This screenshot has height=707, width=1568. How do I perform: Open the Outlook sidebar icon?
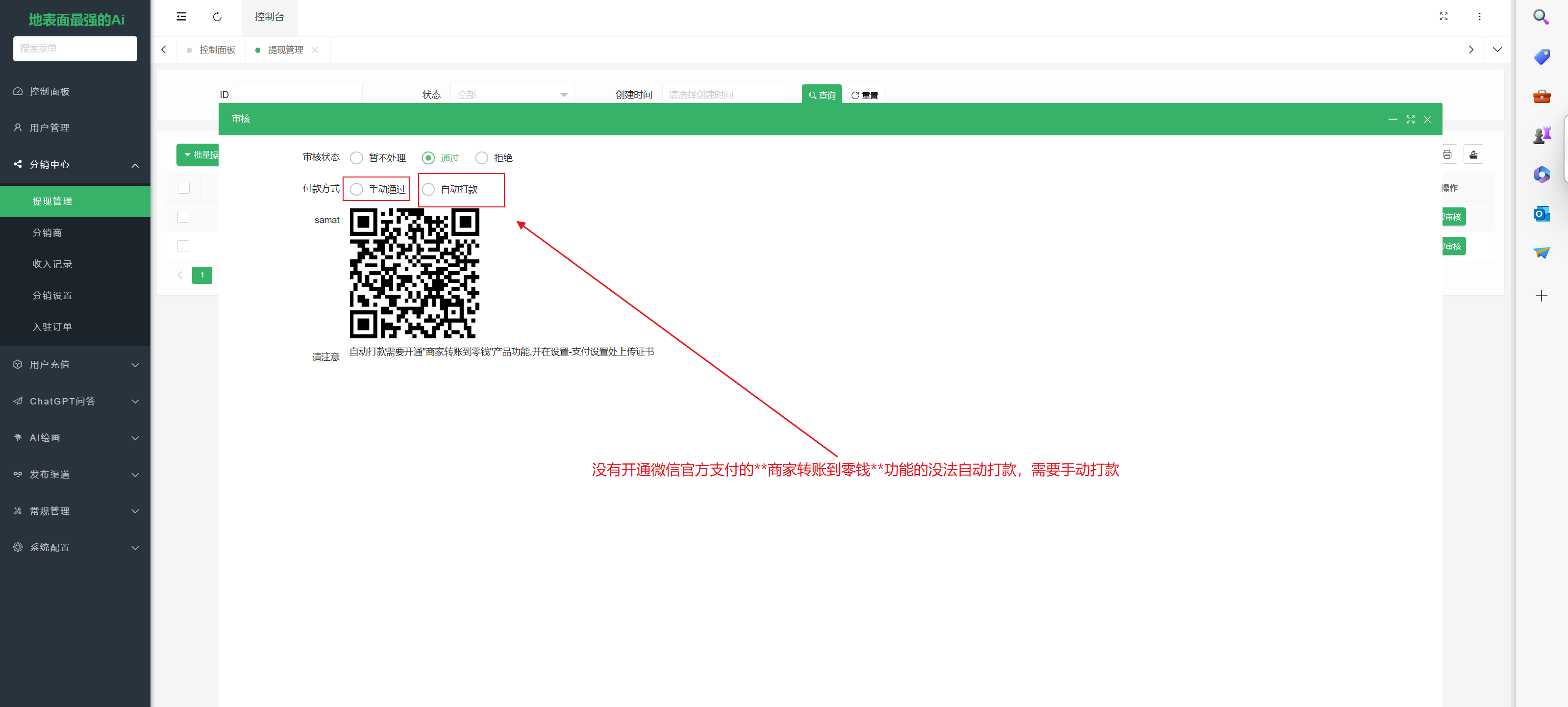pyautogui.click(x=1541, y=214)
